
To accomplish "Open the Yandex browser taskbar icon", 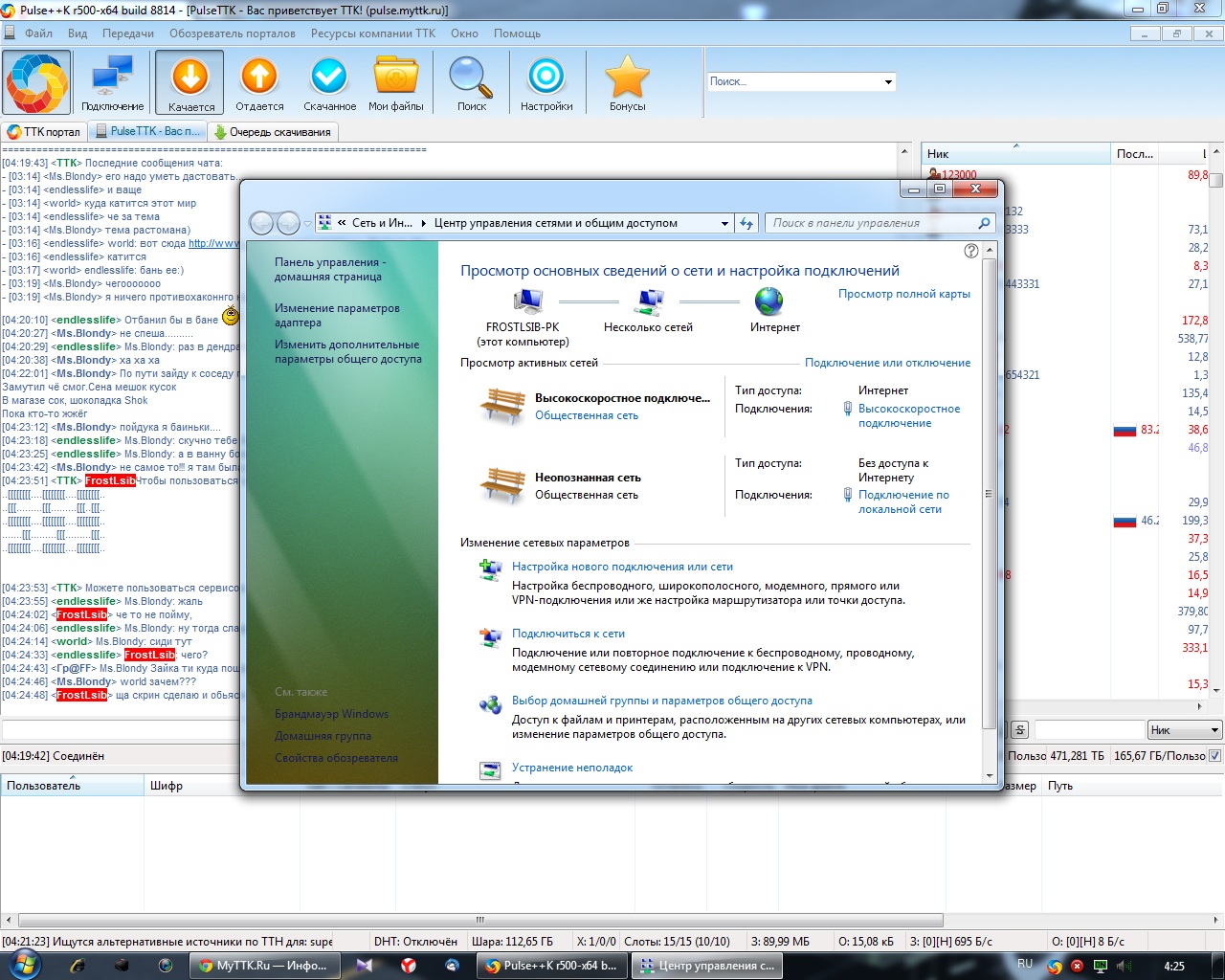I will pyautogui.click(x=409, y=966).
